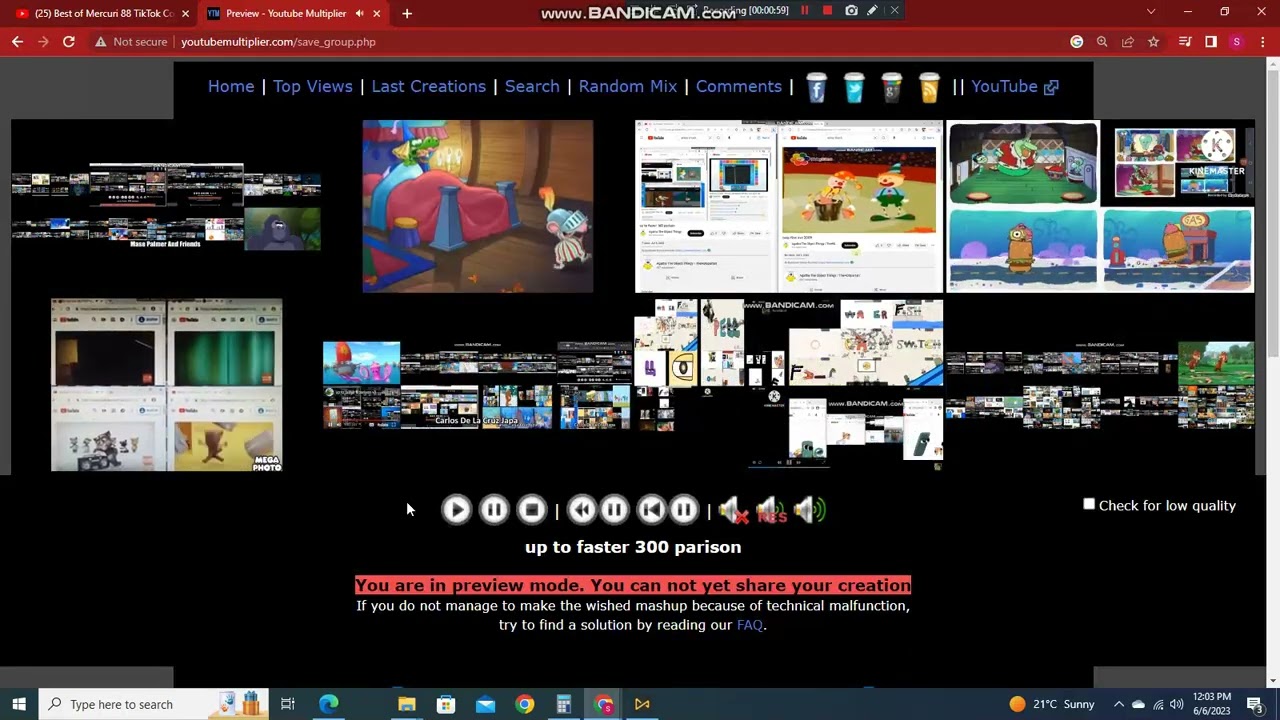Click the Masa Palmer And Friends thumbnail
This screenshot has height=720, width=1280.
pyautogui.click(x=166, y=206)
